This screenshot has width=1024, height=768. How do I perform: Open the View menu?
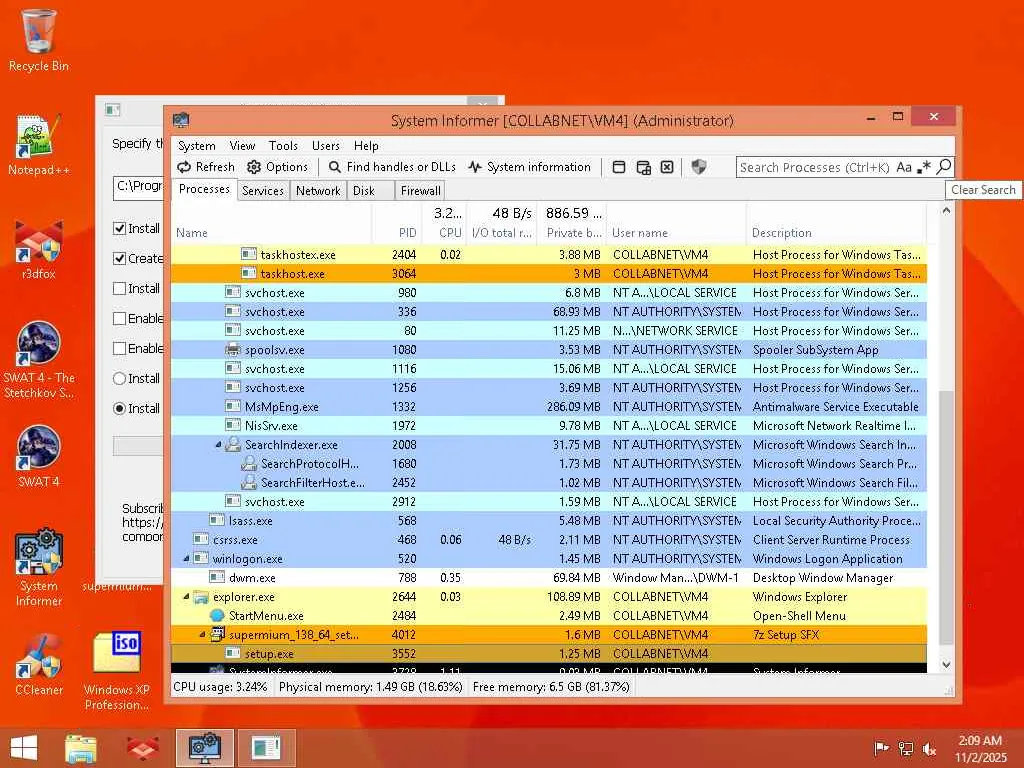[x=242, y=146]
